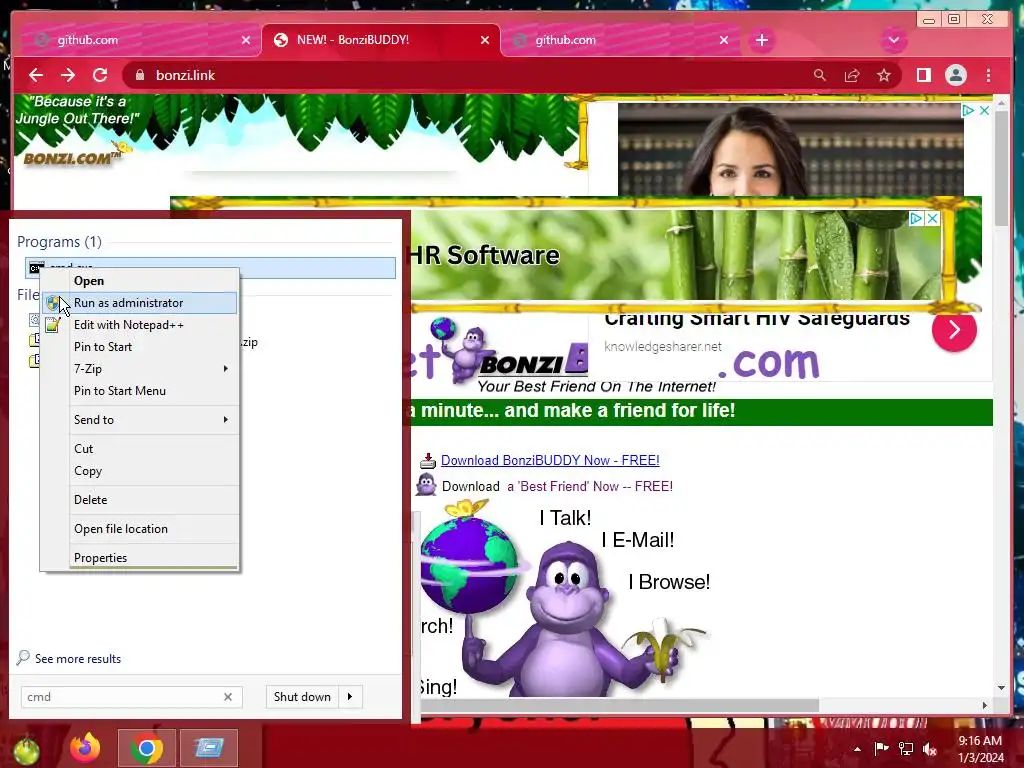This screenshot has width=1024, height=768.
Task: Go forward in the Chrome browser
Action: [68, 75]
